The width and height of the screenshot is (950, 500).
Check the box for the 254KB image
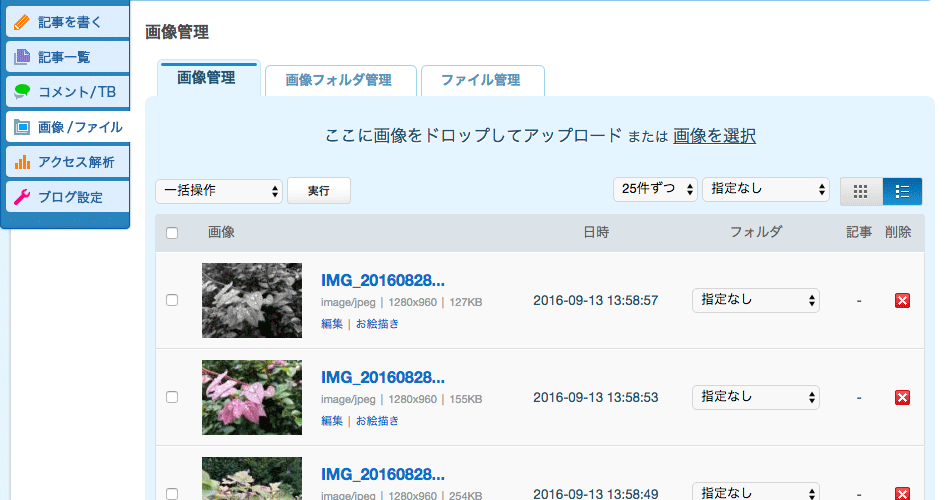point(172,494)
